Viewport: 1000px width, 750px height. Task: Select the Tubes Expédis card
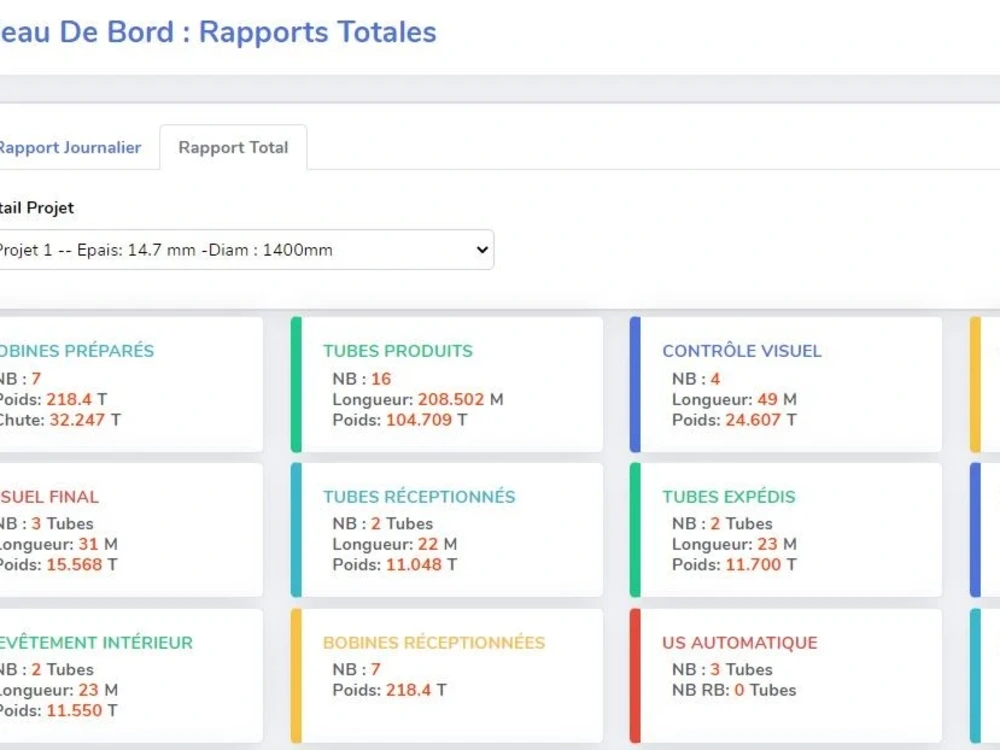(x=786, y=530)
